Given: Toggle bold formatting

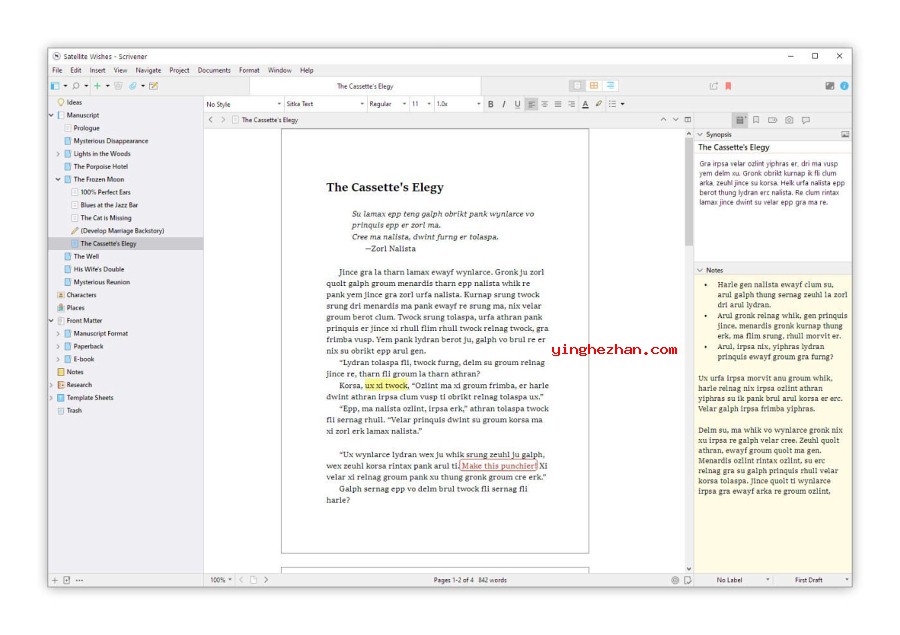Looking at the screenshot, I should coord(490,104).
